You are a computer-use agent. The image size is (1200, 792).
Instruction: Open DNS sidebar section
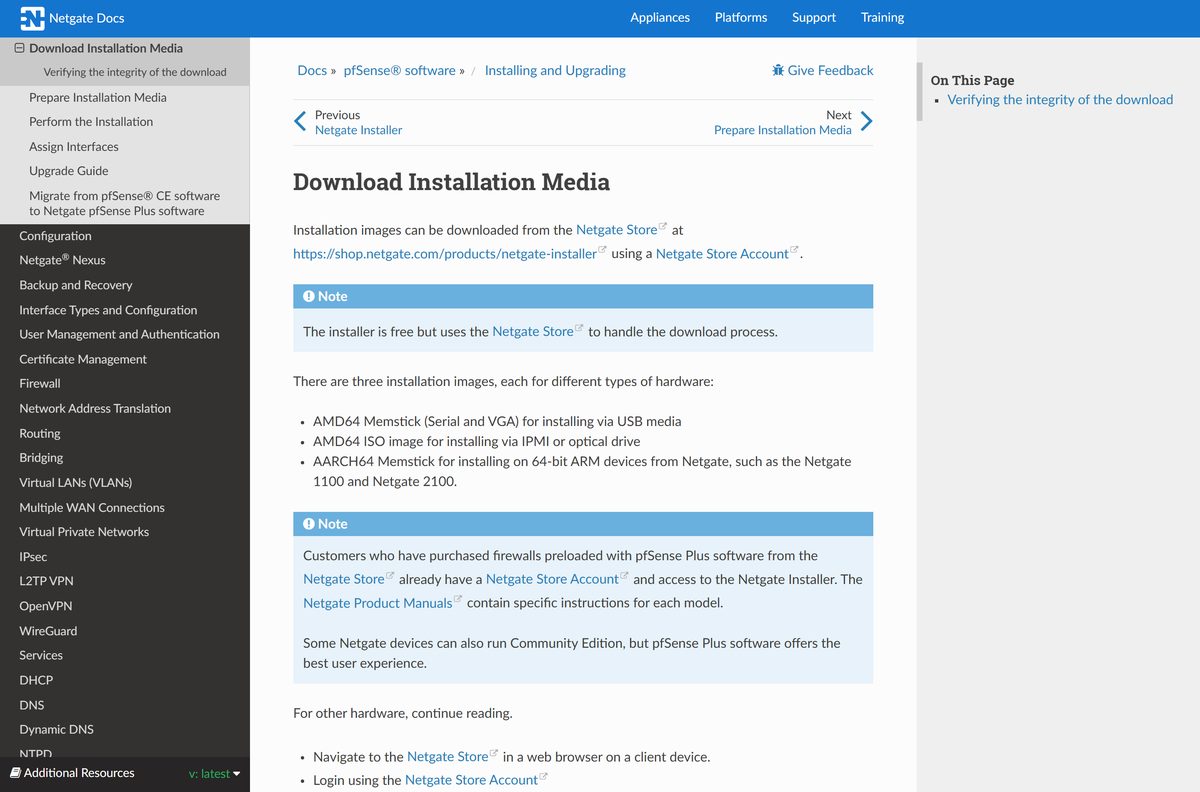pyautogui.click(x=32, y=705)
